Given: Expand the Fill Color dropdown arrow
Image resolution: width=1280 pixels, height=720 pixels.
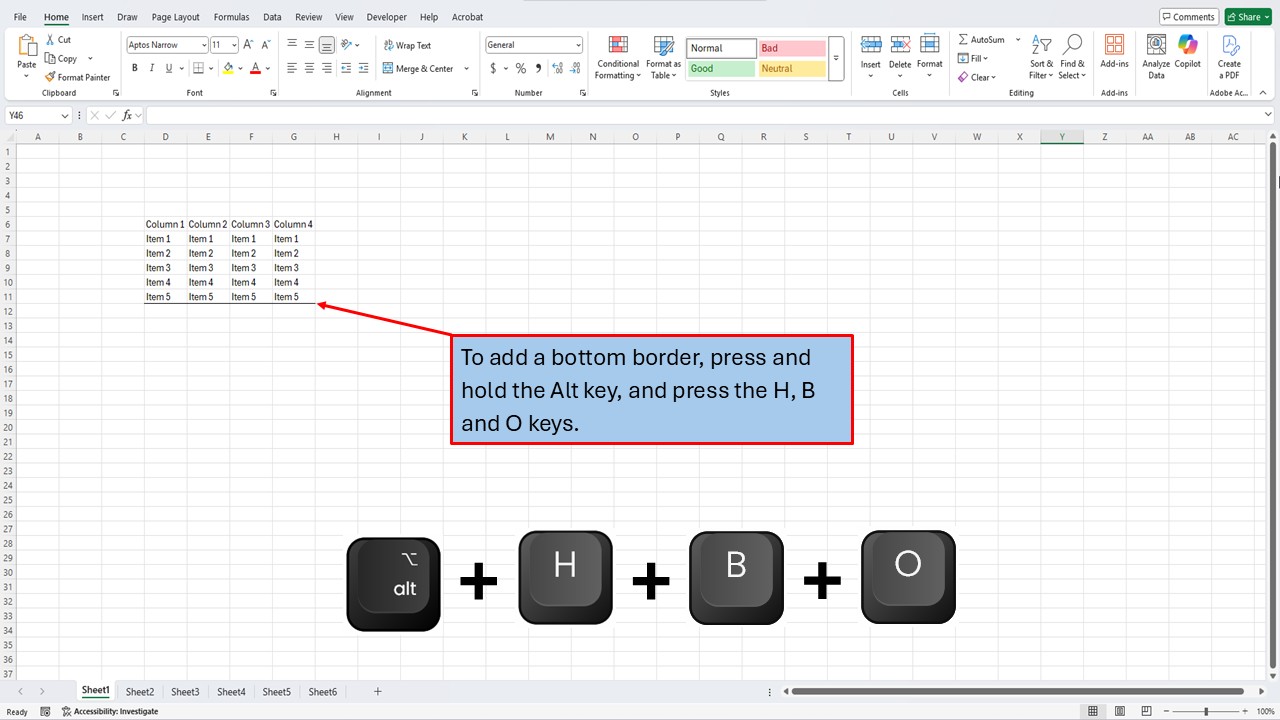Looking at the screenshot, I should coord(240,68).
